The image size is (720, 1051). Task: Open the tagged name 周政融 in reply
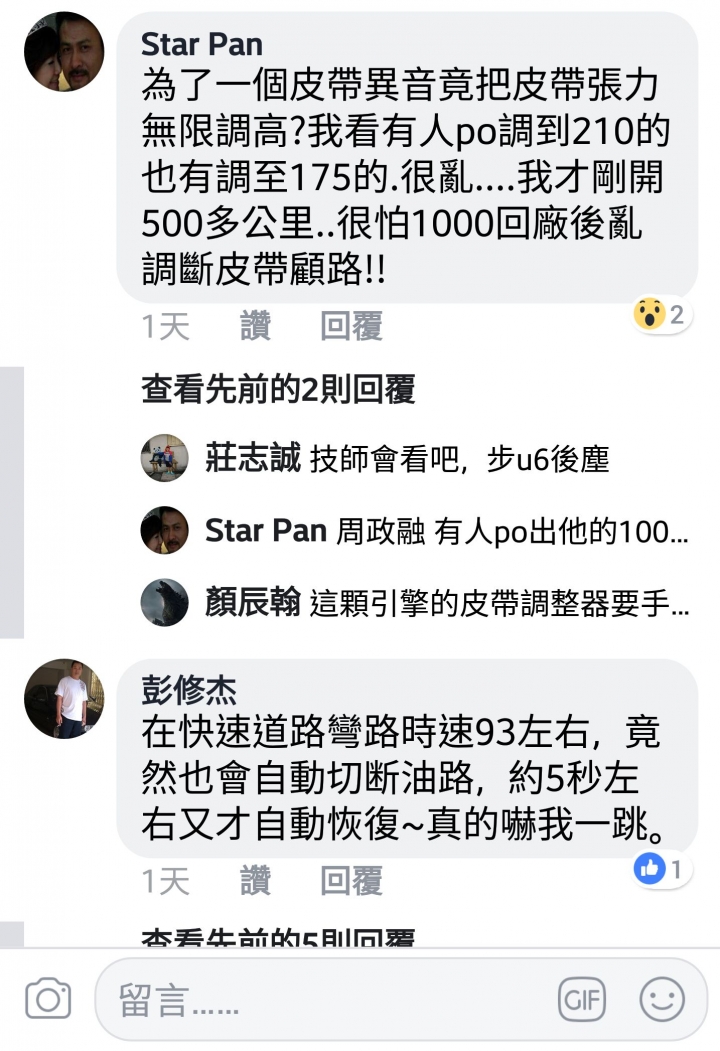coord(380,532)
